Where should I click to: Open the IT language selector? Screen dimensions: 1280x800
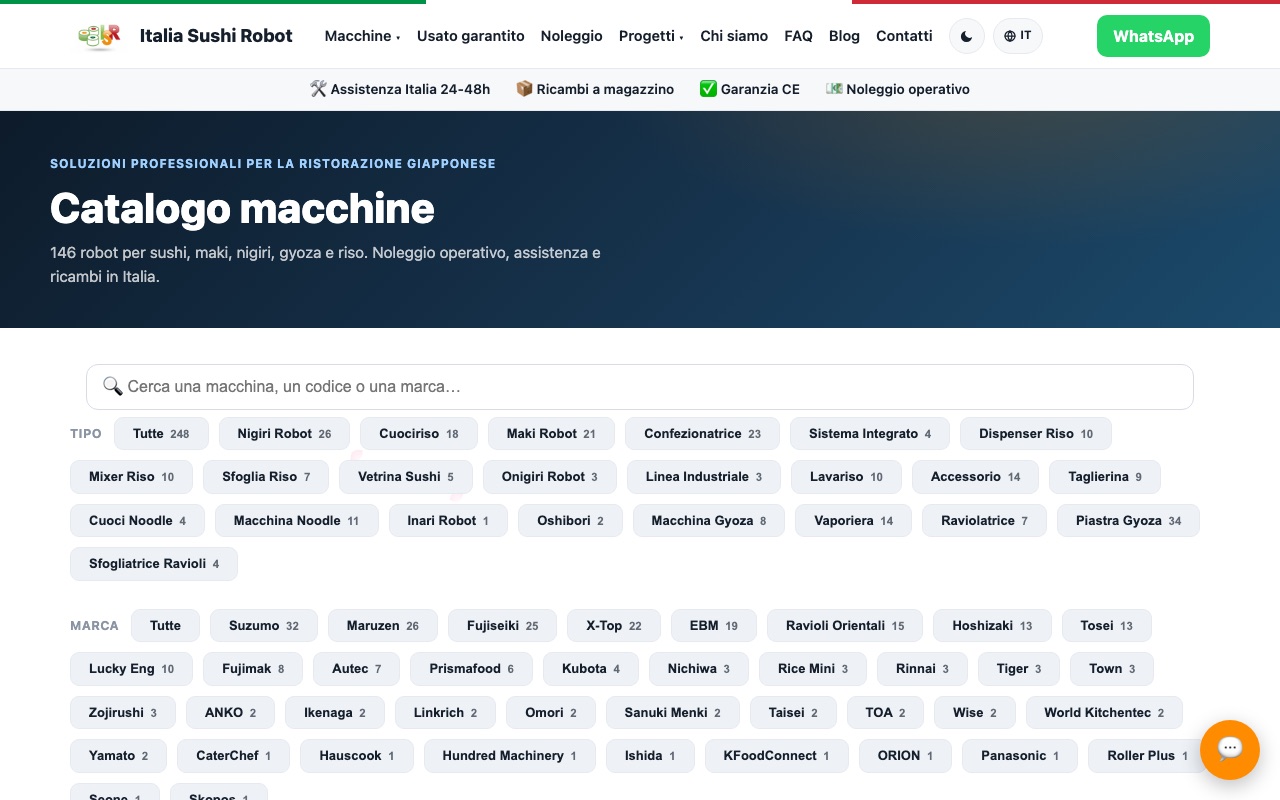click(1018, 36)
